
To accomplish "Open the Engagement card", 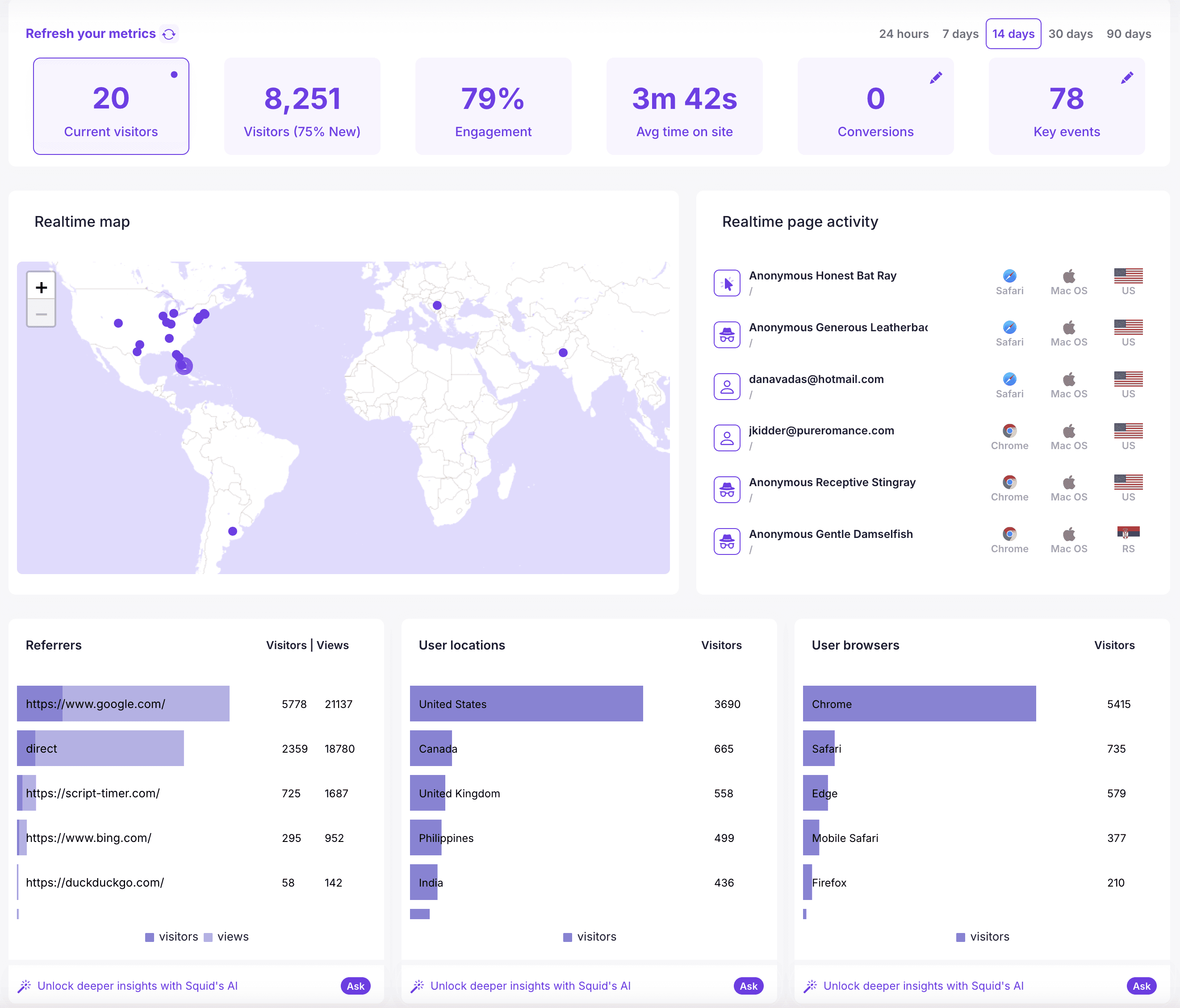I will 493,106.
